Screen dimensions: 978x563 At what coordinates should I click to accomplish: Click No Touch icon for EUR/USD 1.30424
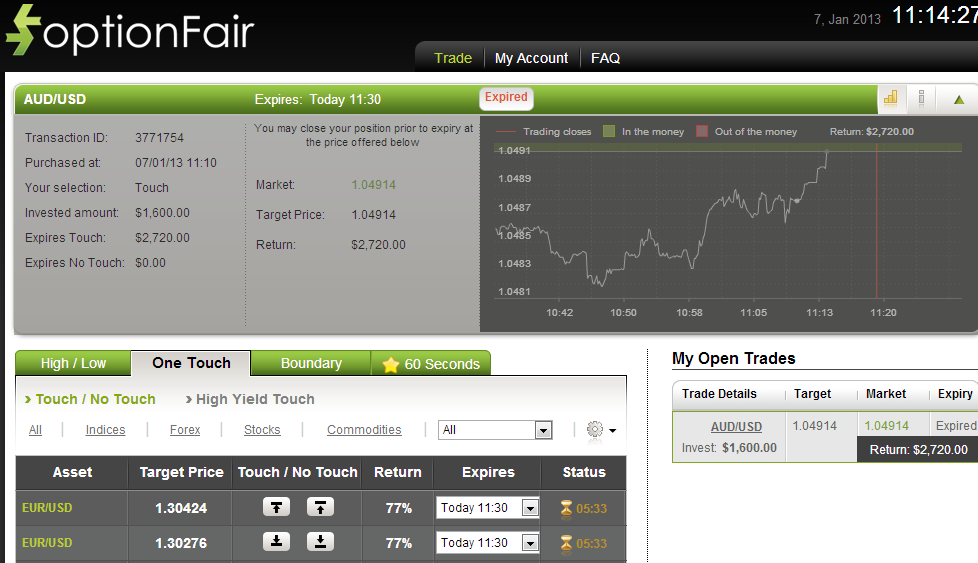[x=320, y=507]
